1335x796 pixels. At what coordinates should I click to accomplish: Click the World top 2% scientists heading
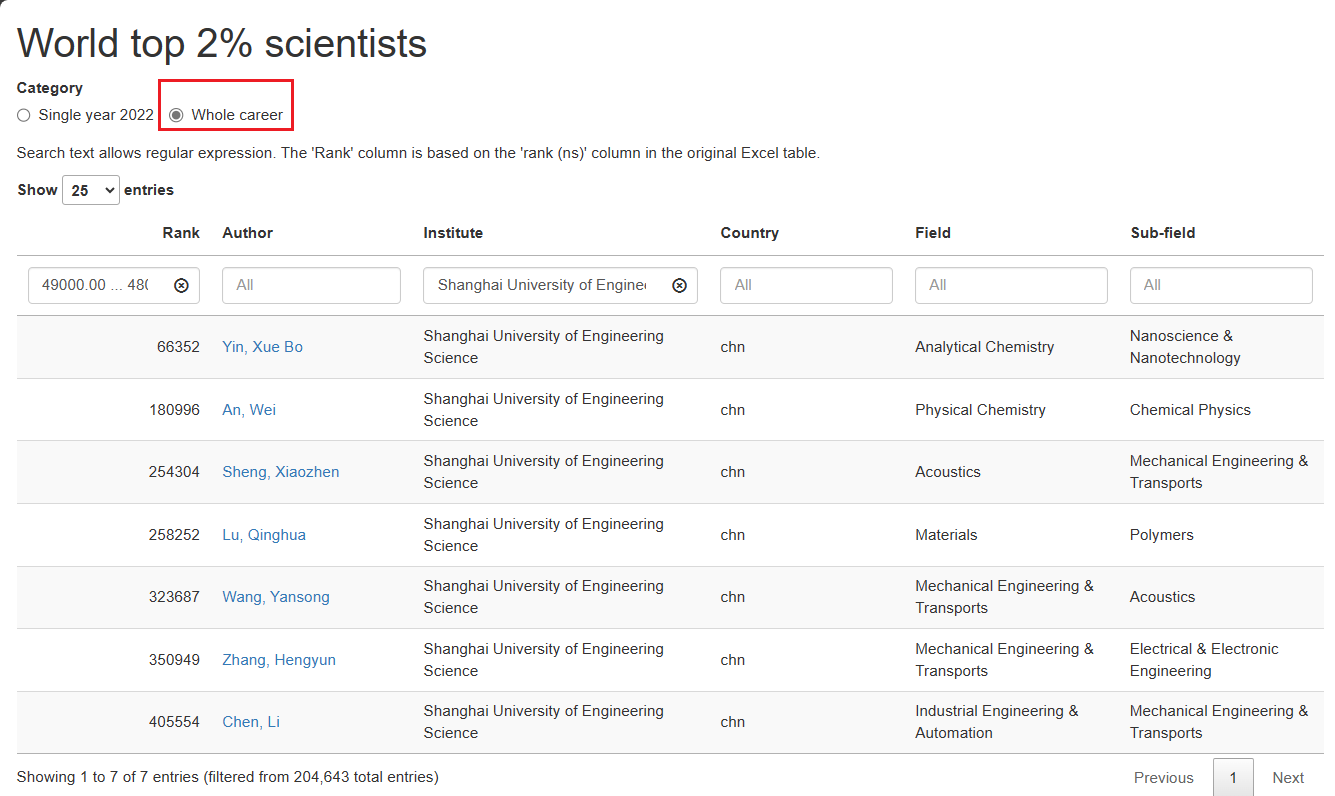coord(222,43)
